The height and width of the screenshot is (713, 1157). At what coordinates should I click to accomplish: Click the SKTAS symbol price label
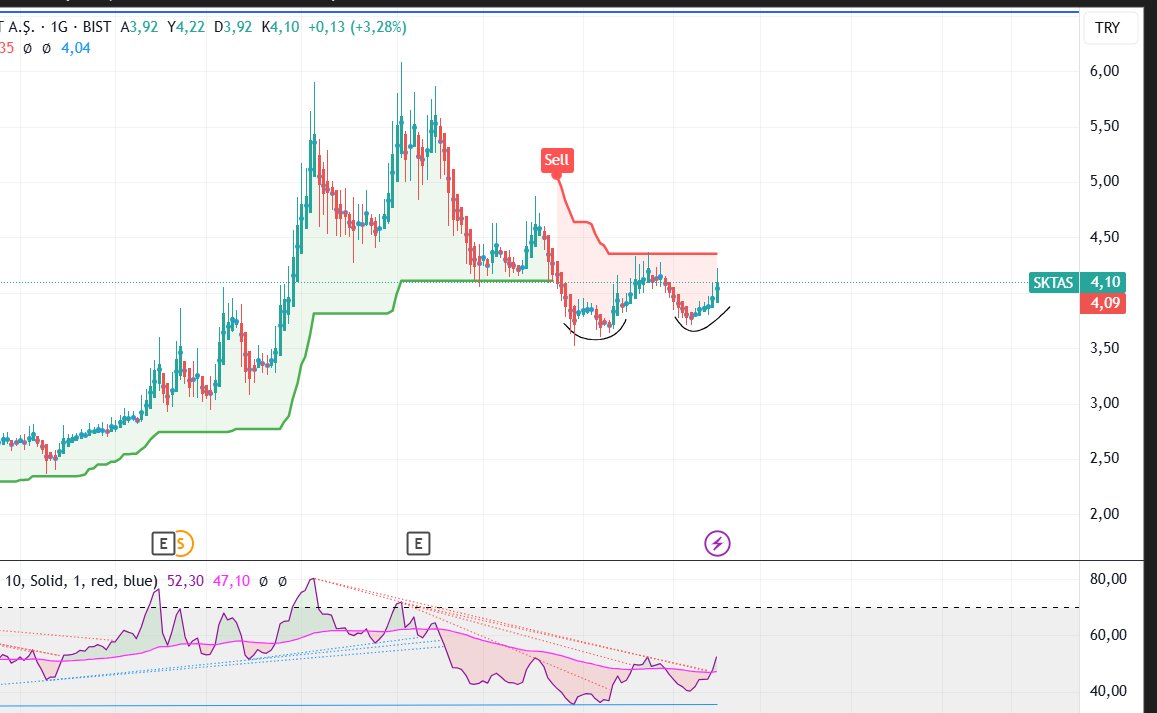[x=1053, y=283]
